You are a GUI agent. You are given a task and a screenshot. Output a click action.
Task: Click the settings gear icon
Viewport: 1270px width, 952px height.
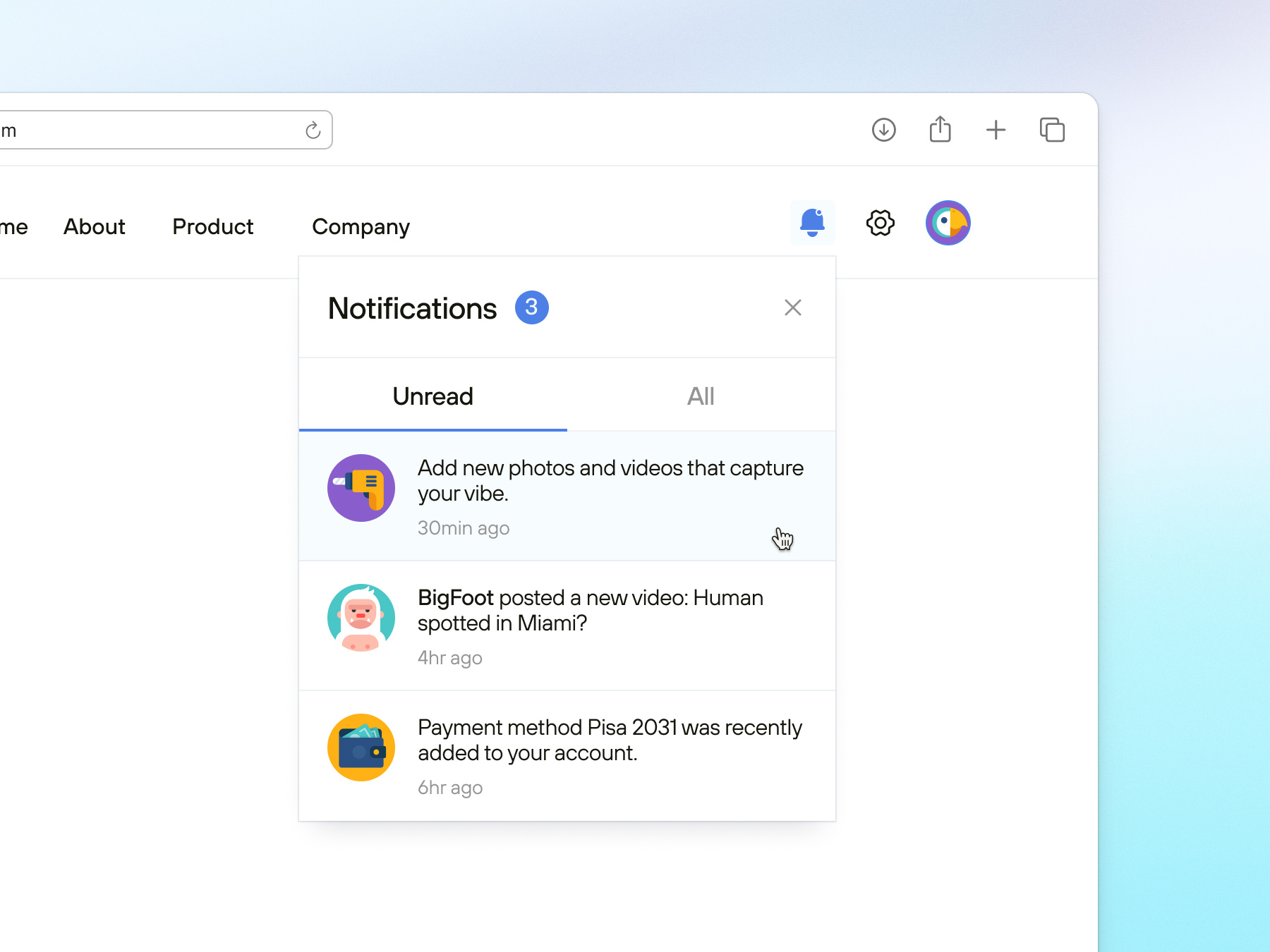point(879,223)
